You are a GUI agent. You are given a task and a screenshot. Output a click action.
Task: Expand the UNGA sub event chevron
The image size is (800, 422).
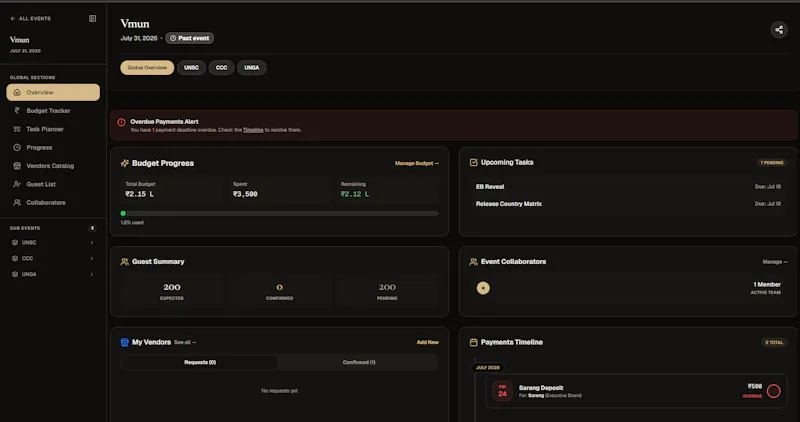[92, 274]
